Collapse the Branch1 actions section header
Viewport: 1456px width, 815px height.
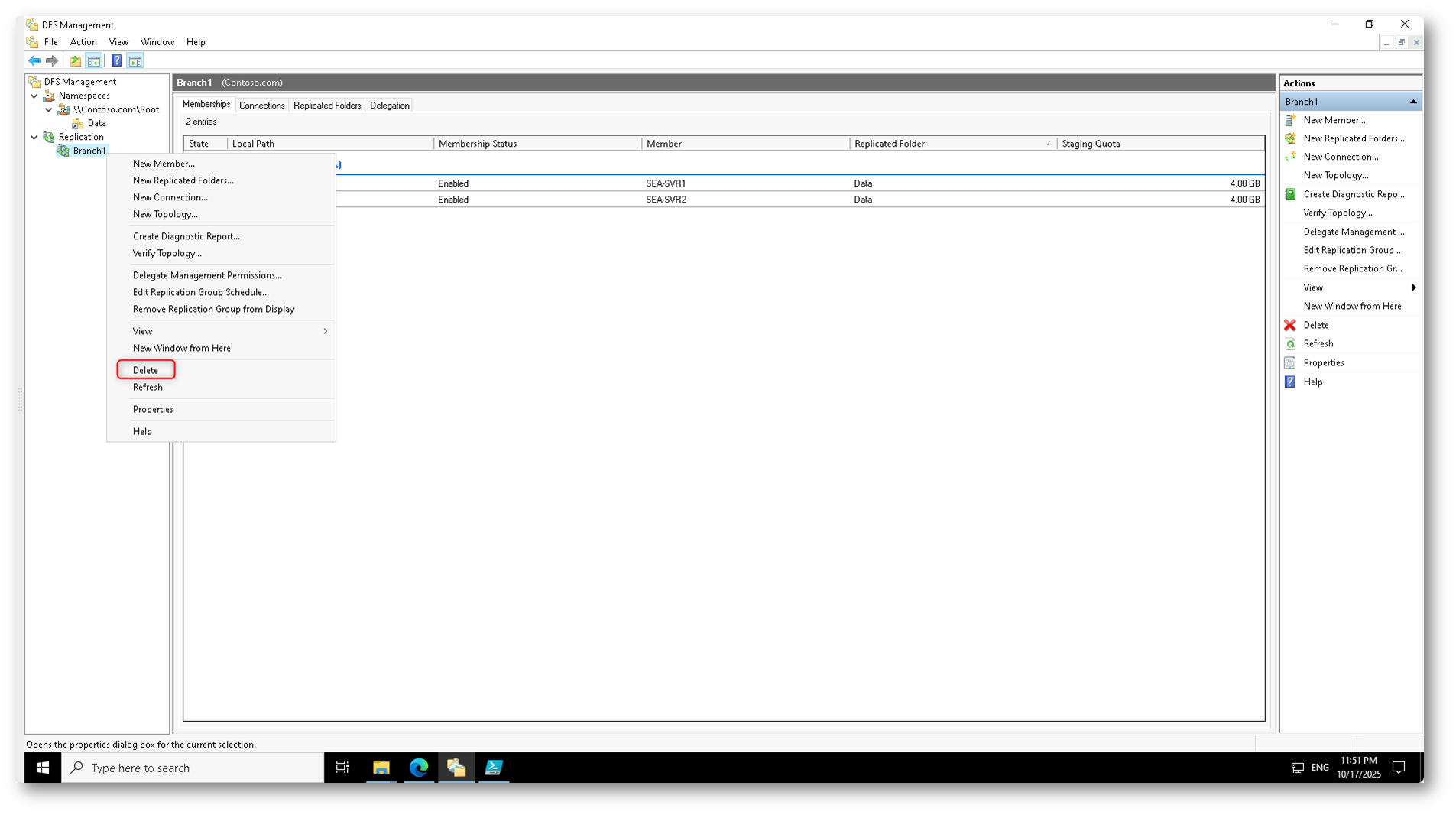1412,102
